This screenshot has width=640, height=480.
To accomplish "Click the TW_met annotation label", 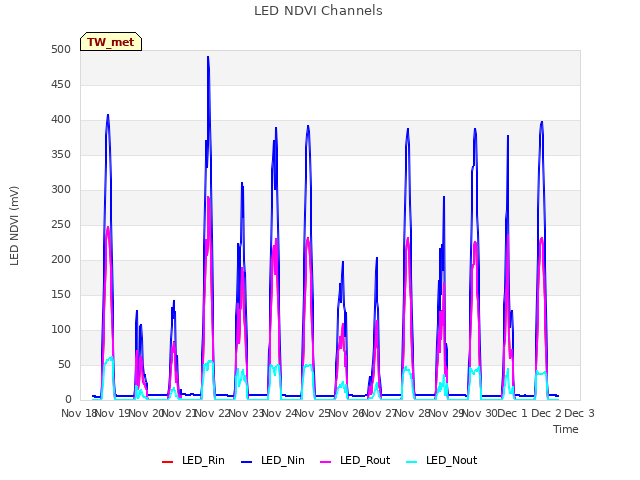I will [x=111, y=42].
